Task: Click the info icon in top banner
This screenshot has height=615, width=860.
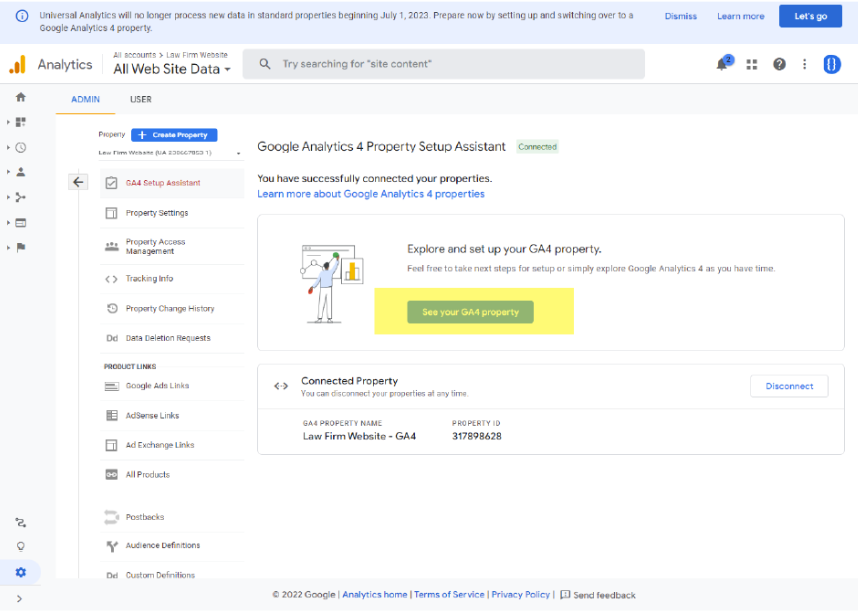Action: [22, 16]
